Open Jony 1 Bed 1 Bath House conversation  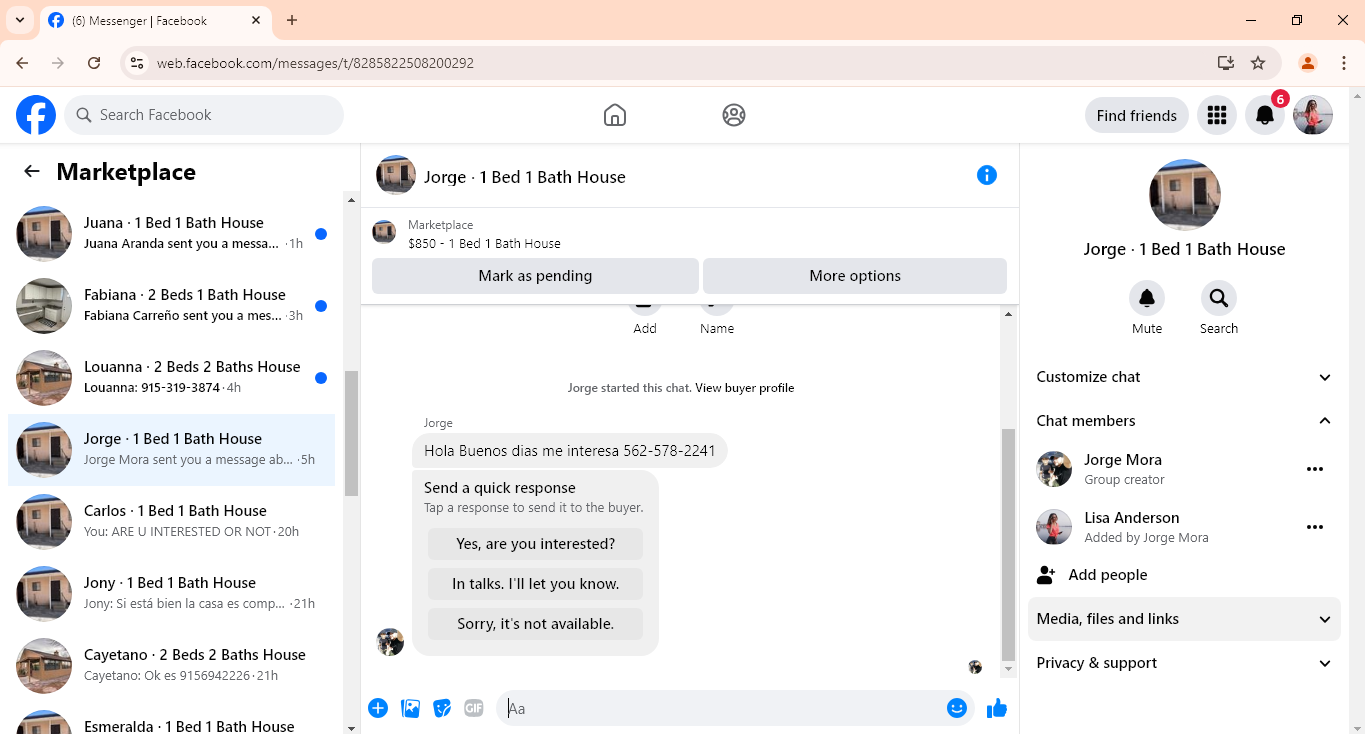click(172, 594)
